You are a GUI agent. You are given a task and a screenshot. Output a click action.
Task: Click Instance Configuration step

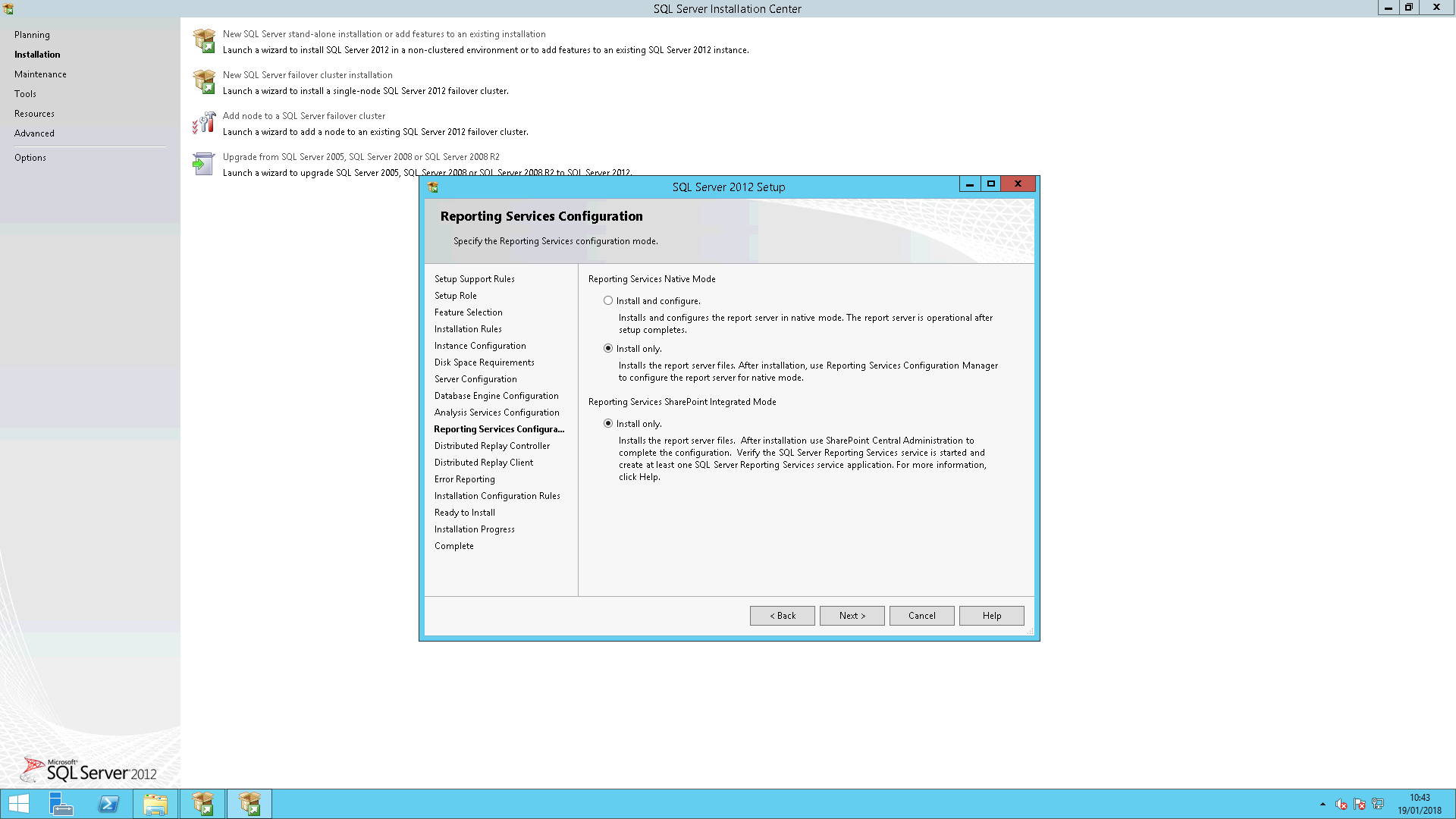[x=480, y=346]
